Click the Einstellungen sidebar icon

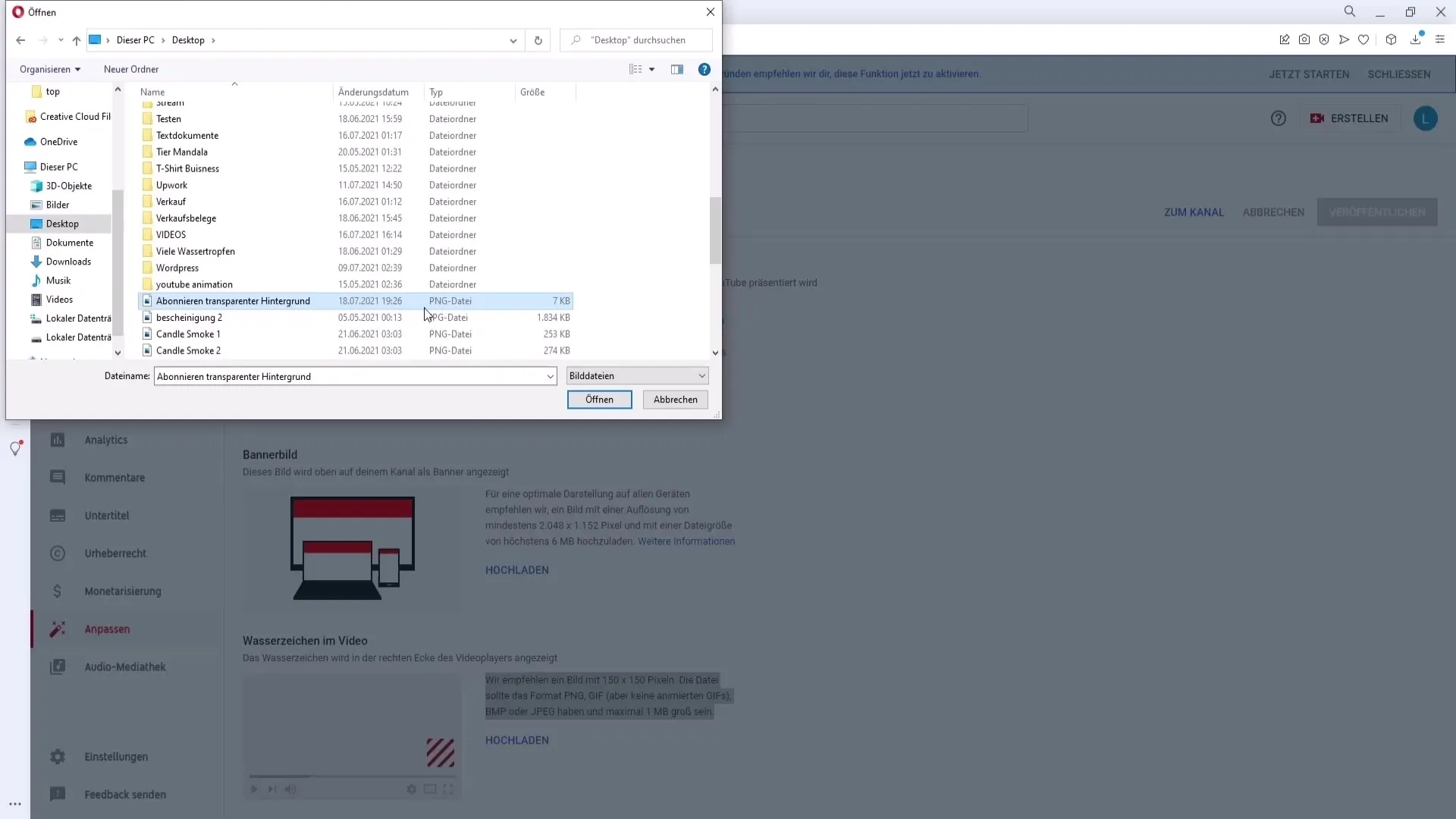pos(57,756)
